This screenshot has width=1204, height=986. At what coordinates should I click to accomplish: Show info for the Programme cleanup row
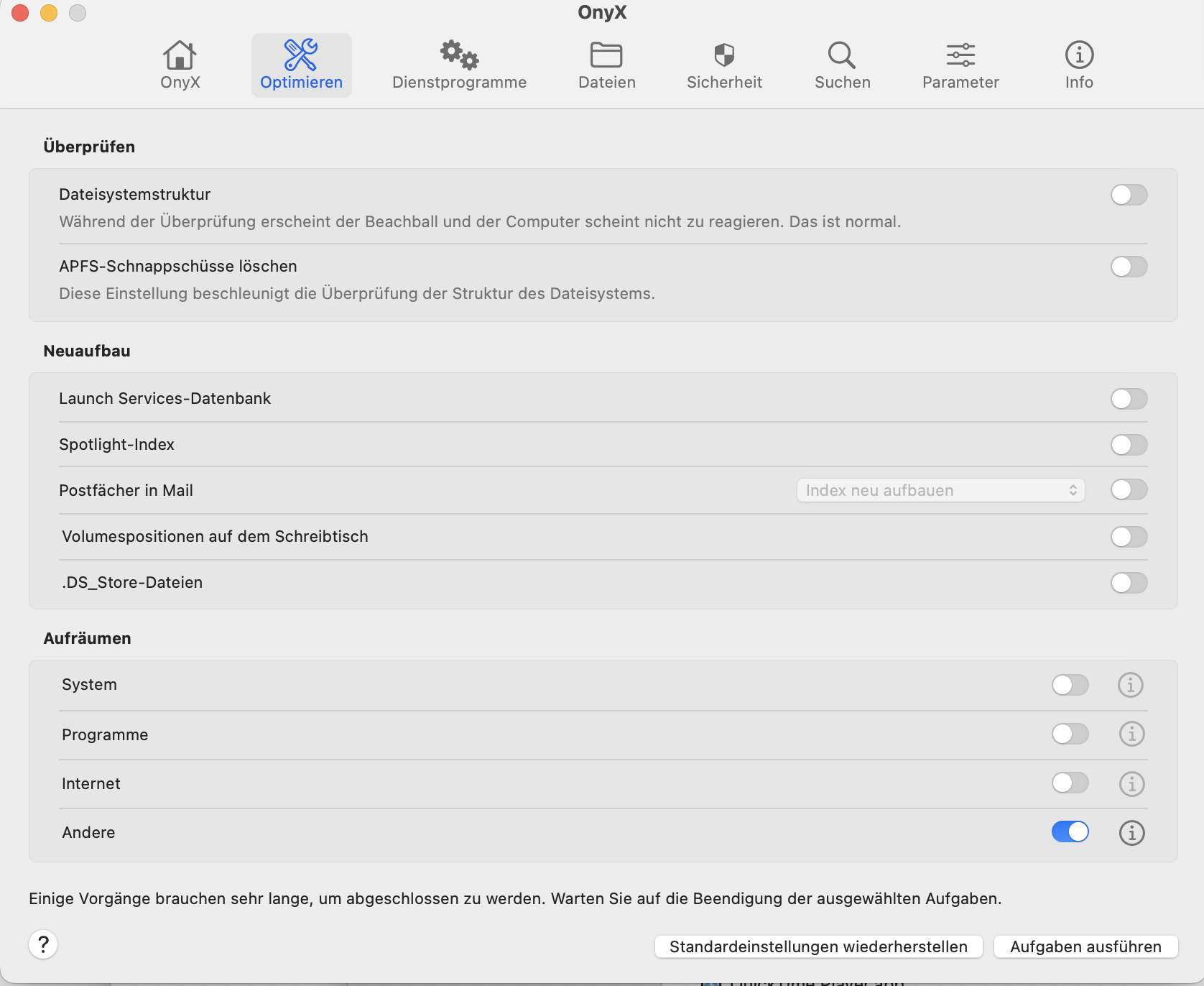(1131, 734)
